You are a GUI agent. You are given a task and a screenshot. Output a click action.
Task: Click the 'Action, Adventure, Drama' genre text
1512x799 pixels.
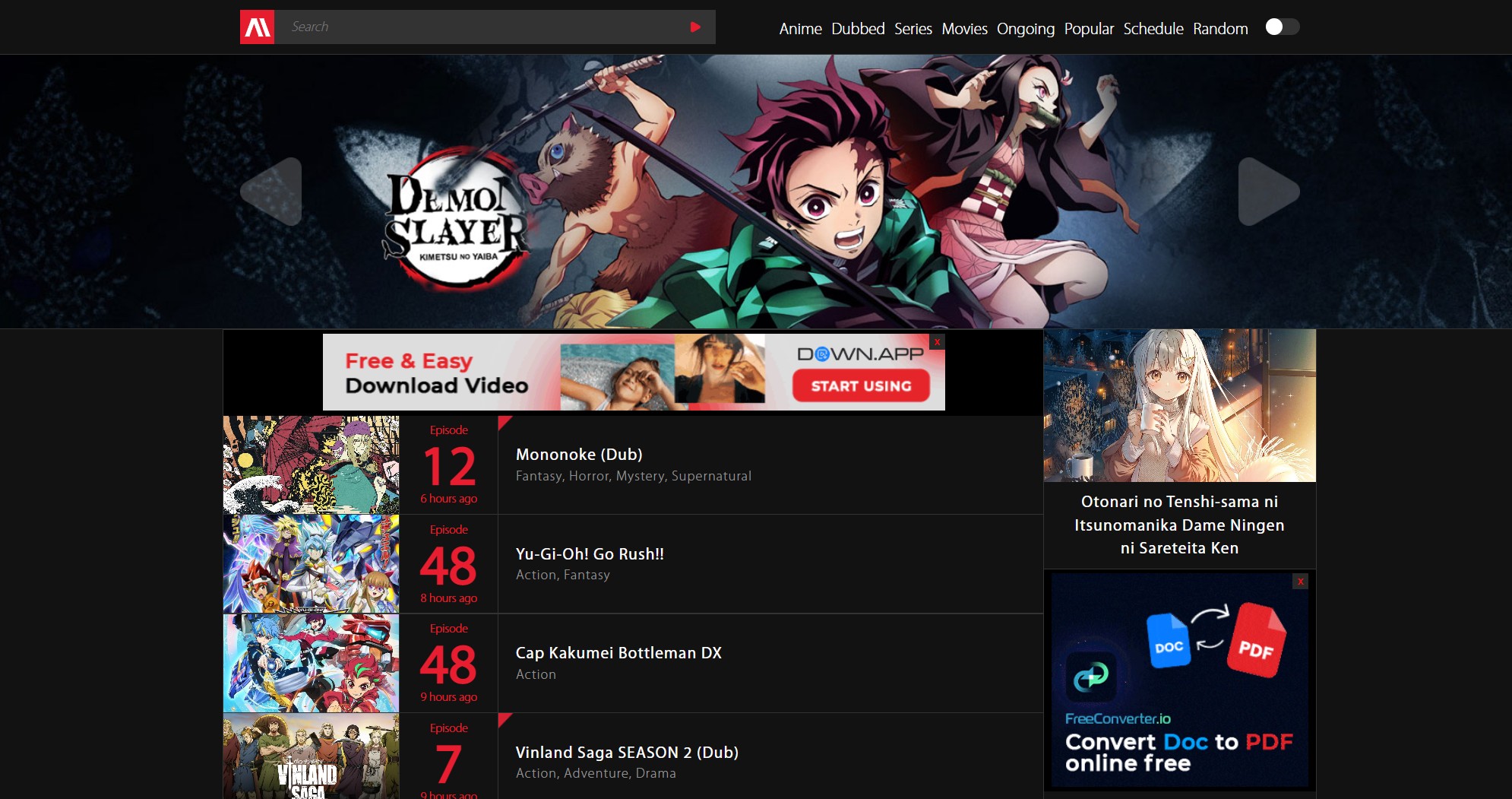pyautogui.click(x=596, y=773)
